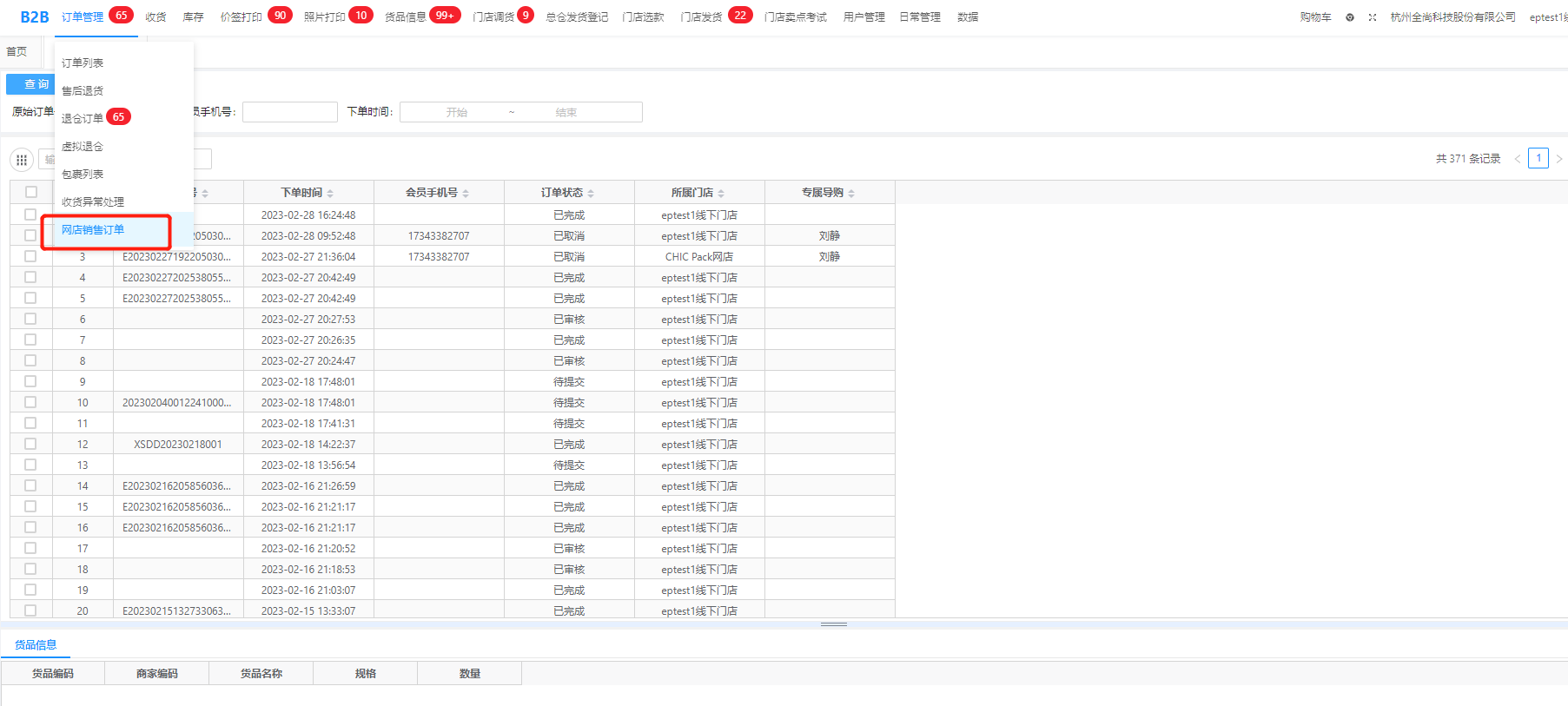Viewport: 1568px width, 706px height.
Task: Click the round browser icon beside 购物车
Action: pyautogui.click(x=1350, y=17)
